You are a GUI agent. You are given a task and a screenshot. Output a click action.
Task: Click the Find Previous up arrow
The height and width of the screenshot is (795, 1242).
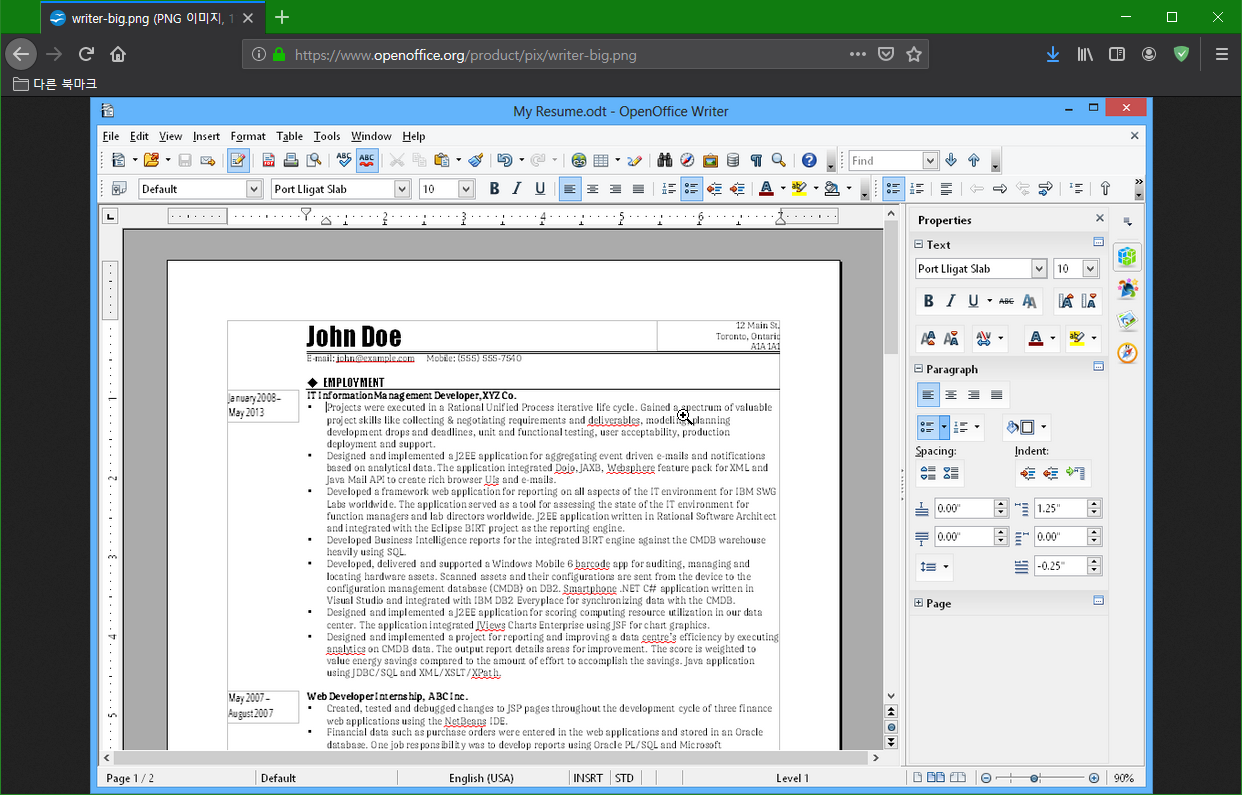pyautogui.click(x=974, y=160)
